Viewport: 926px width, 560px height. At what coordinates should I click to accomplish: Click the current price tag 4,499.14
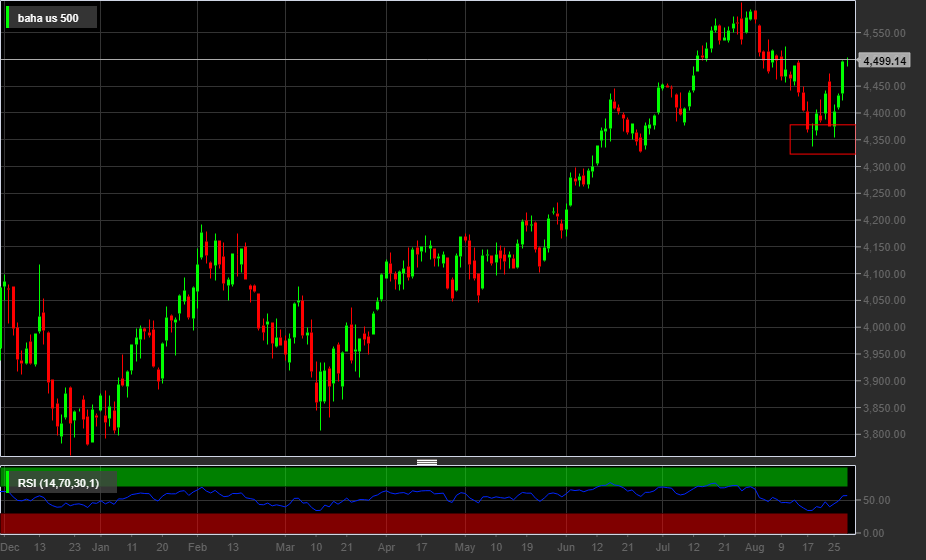(884, 61)
